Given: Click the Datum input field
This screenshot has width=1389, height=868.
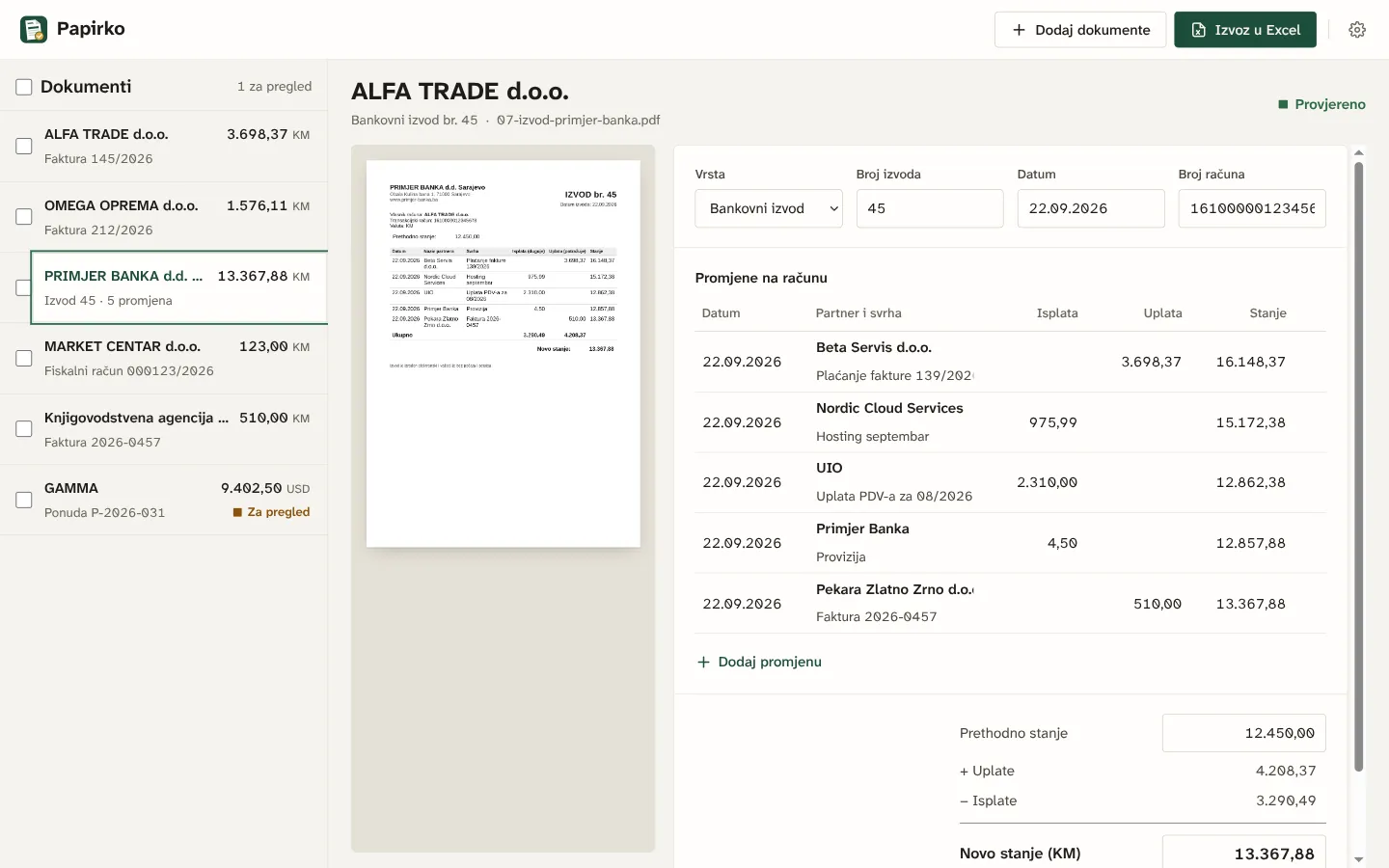Looking at the screenshot, I should pyautogui.click(x=1091, y=208).
